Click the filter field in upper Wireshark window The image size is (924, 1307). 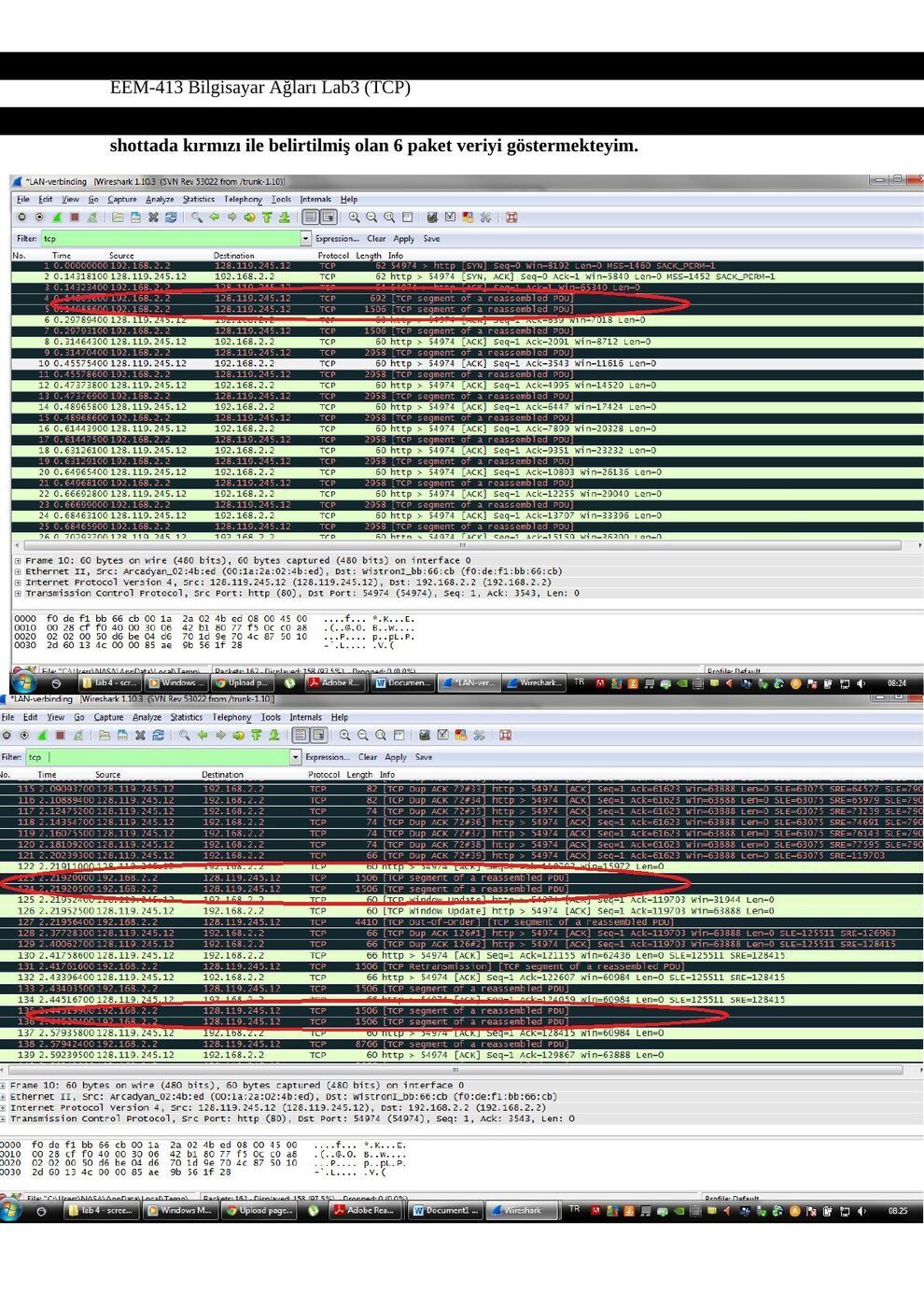[x=171, y=239]
